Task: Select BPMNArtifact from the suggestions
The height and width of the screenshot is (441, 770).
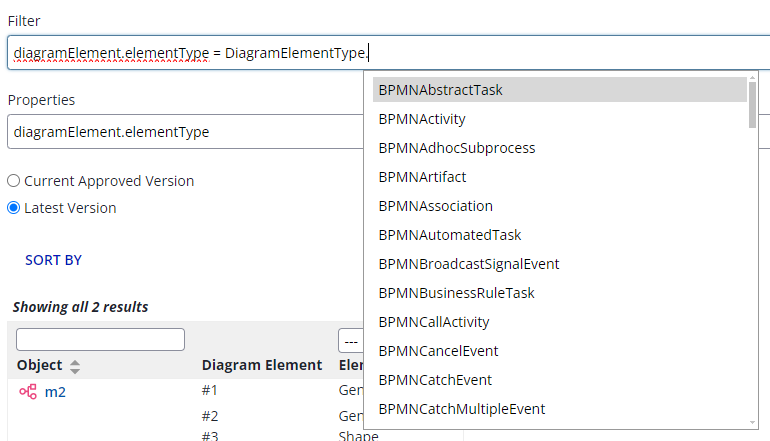Action: [x=422, y=177]
